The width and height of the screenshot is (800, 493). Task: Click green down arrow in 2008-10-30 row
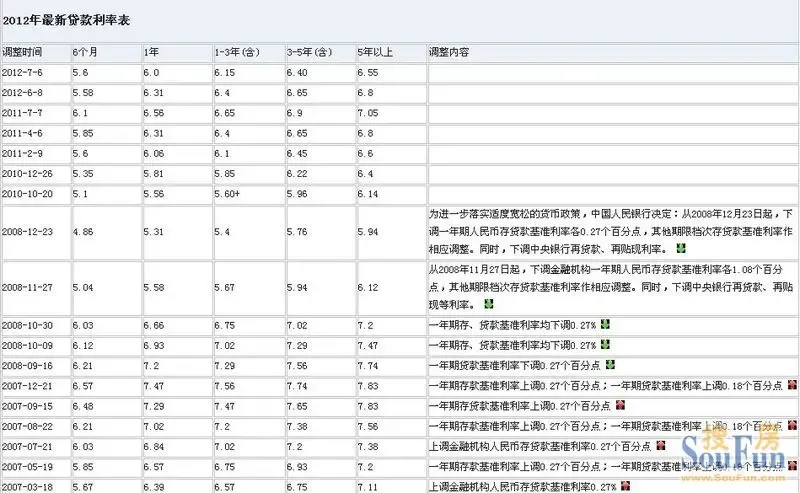click(x=606, y=324)
